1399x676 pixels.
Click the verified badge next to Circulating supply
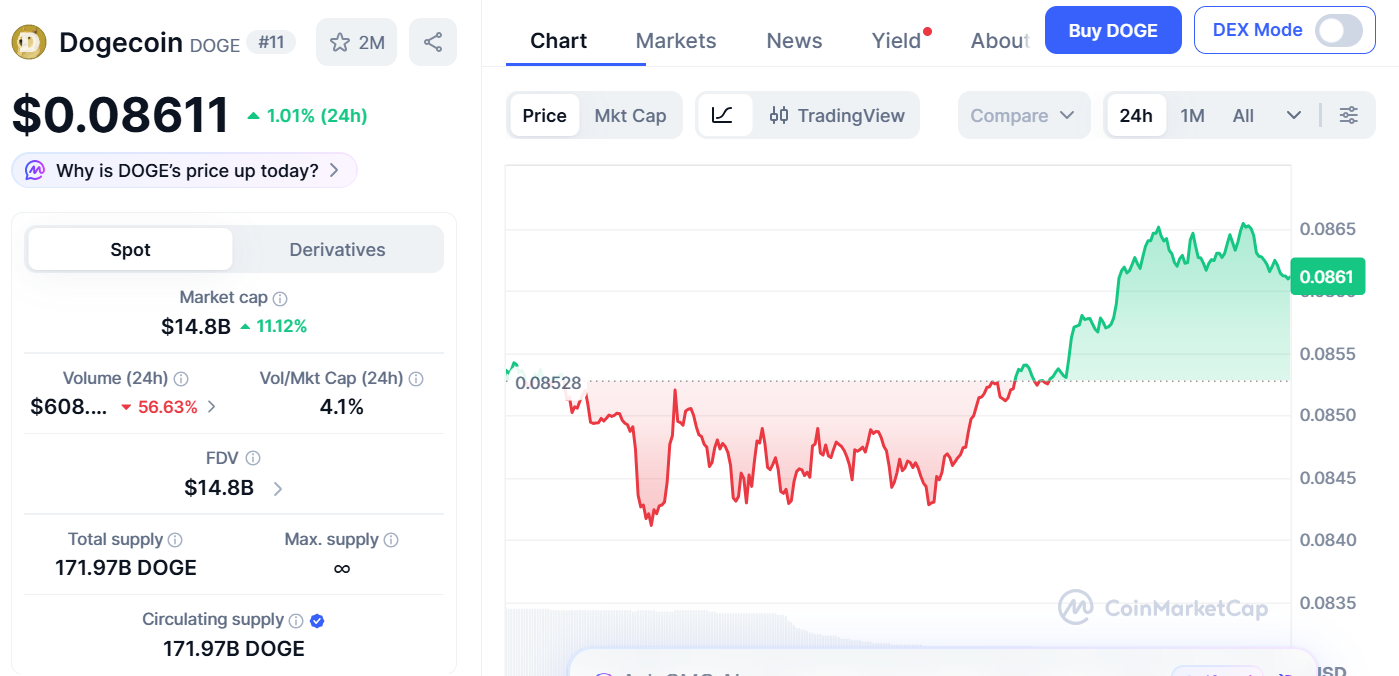(x=317, y=620)
